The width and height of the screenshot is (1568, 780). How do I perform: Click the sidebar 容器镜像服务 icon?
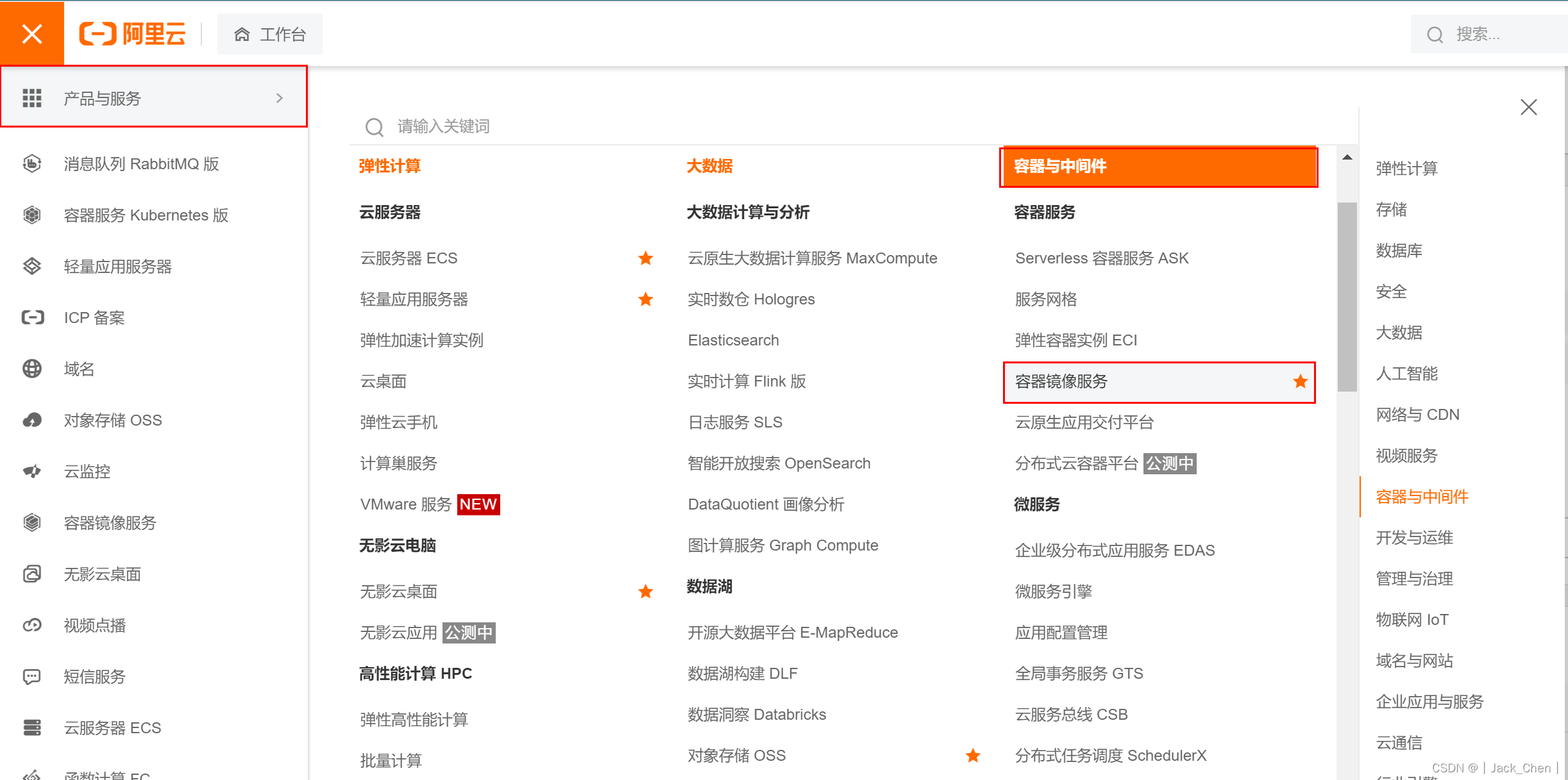tap(32, 522)
